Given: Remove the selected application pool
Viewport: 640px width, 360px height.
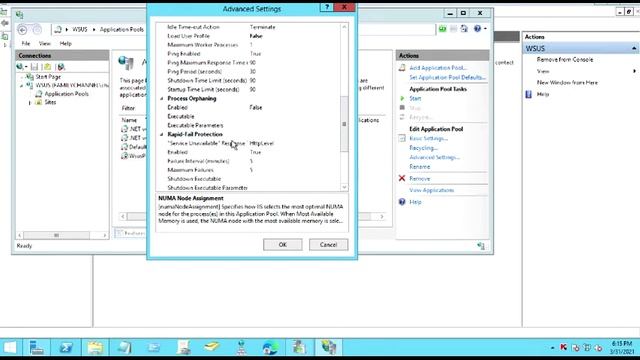Looking at the screenshot, I should (420, 179).
